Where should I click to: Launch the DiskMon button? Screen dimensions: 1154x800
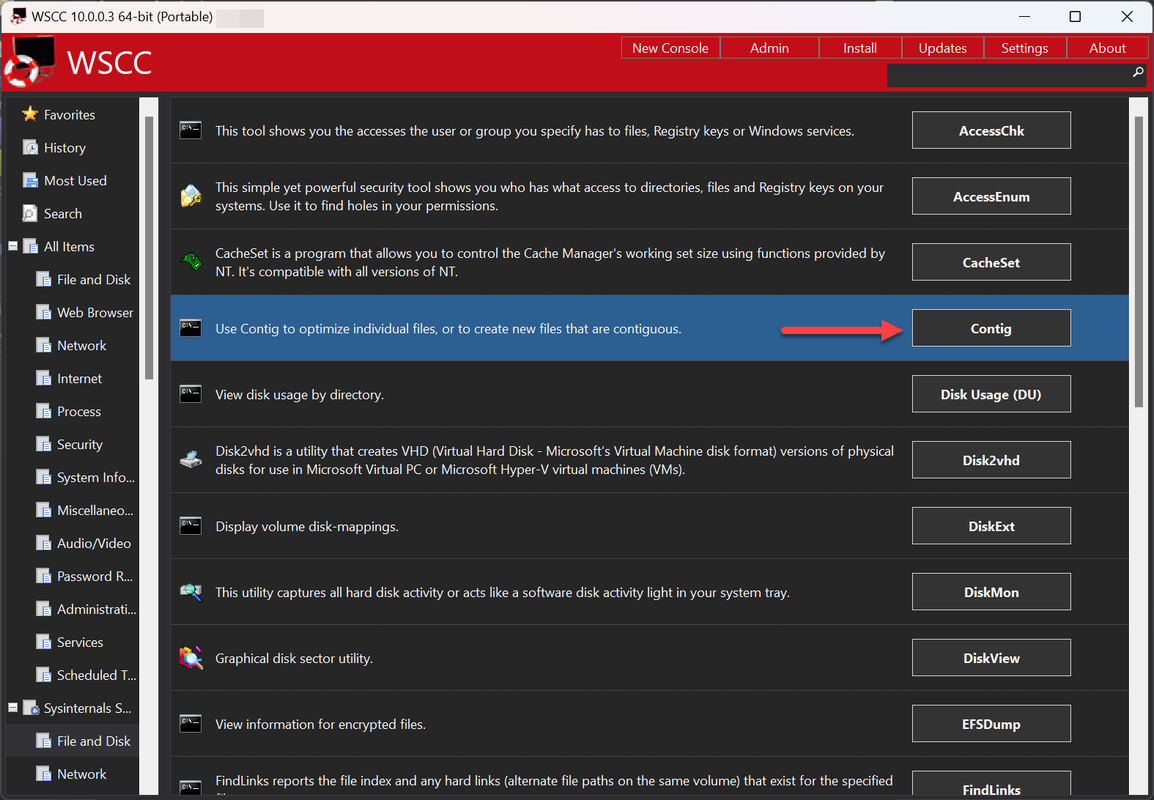tap(991, 592)
